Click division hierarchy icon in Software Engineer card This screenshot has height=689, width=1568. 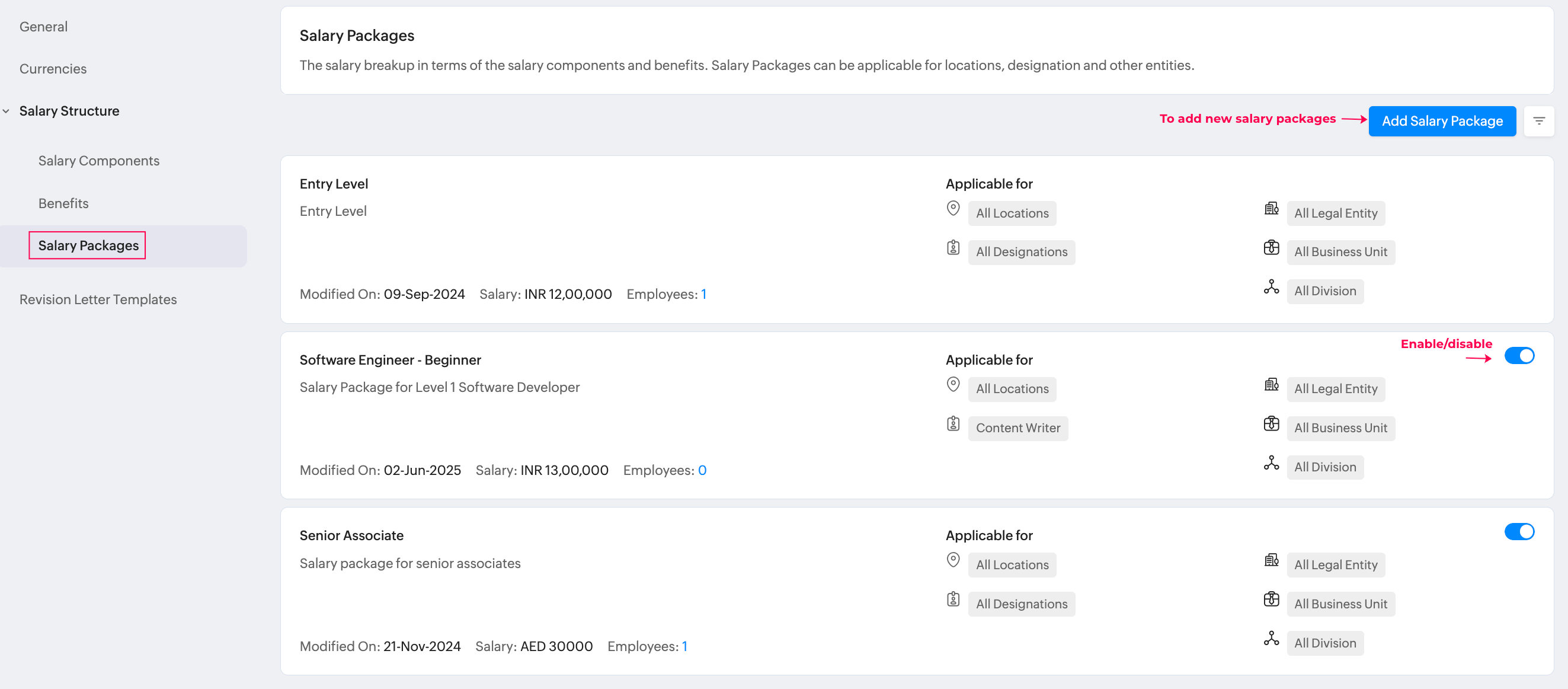1271,462
